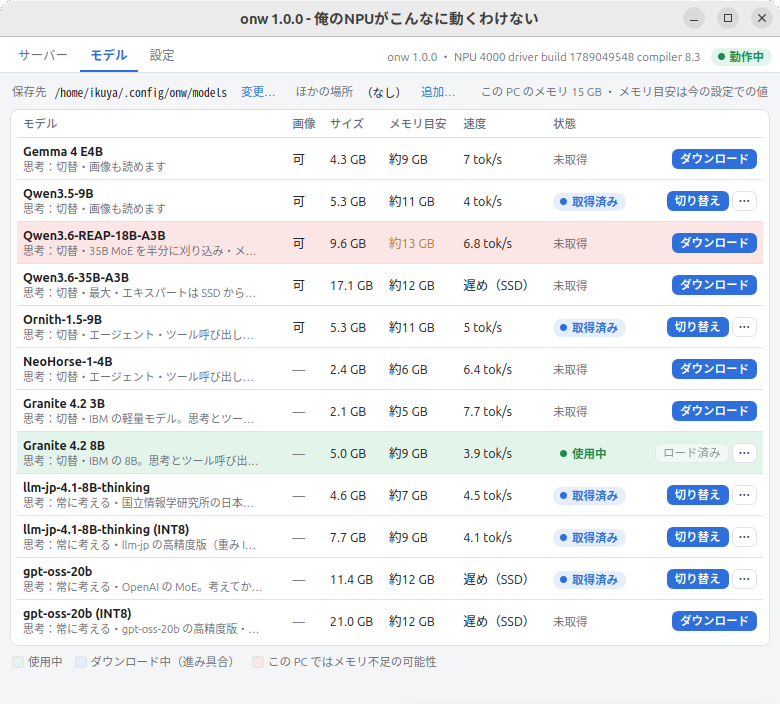Click 未取得 status for Gemma 4 E4B
The width and height of the screenshot is (780, 704).
point(570,160)
